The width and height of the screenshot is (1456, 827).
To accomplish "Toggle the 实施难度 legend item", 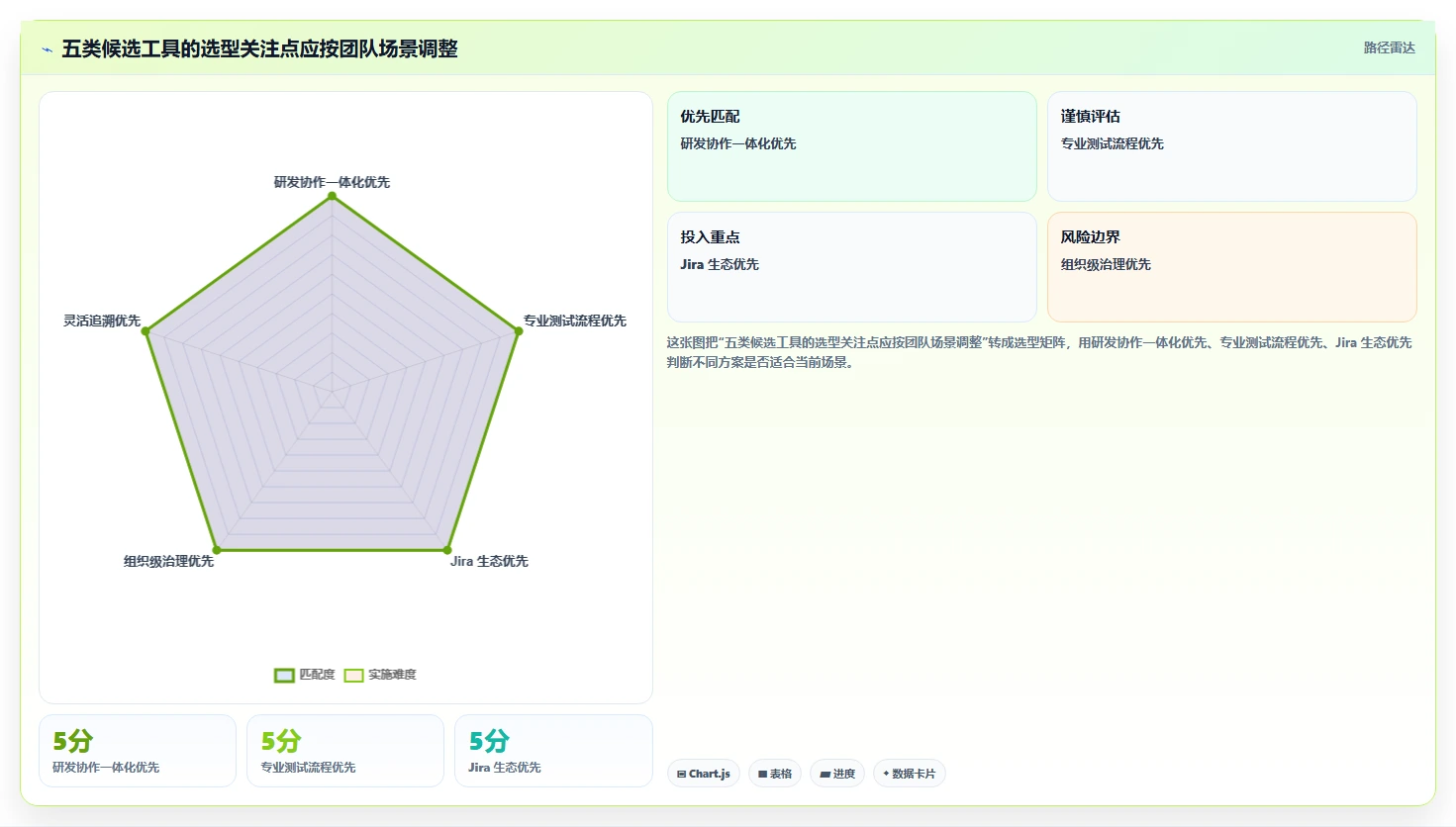I will pos(380,675).
